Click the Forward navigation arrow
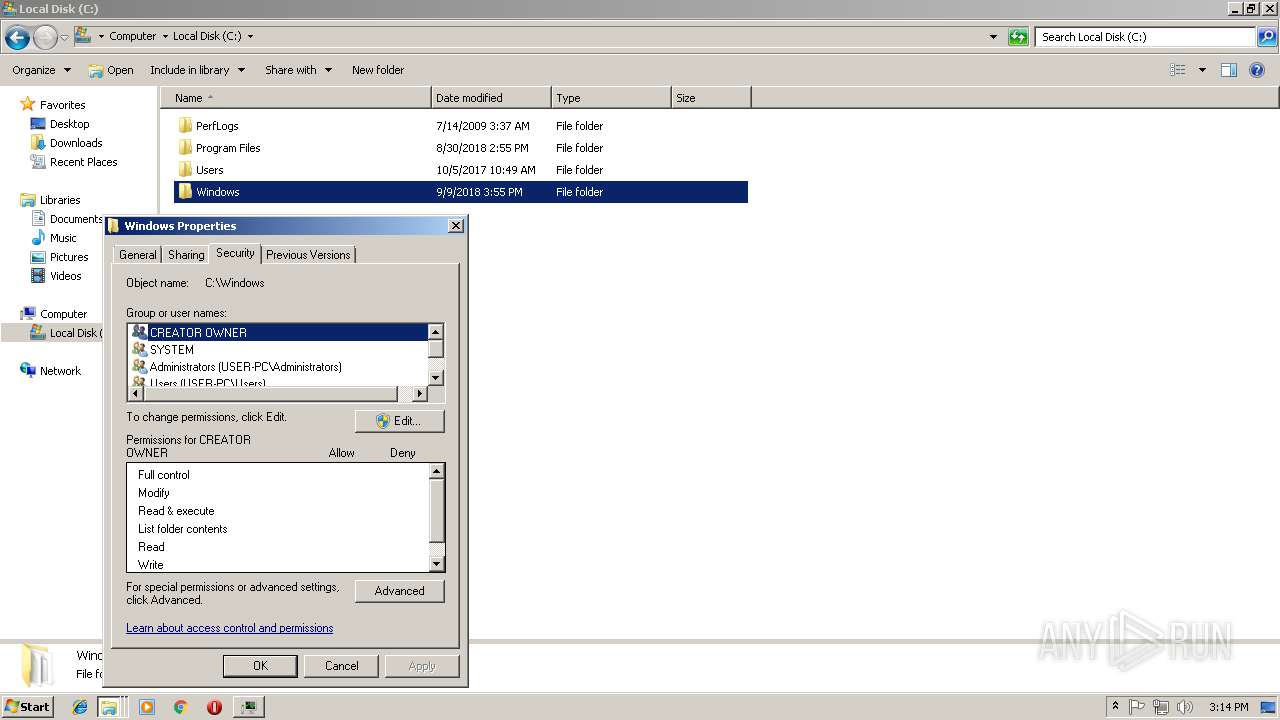The height and width of the screenshot is (720, 1280). click(45, 38)
